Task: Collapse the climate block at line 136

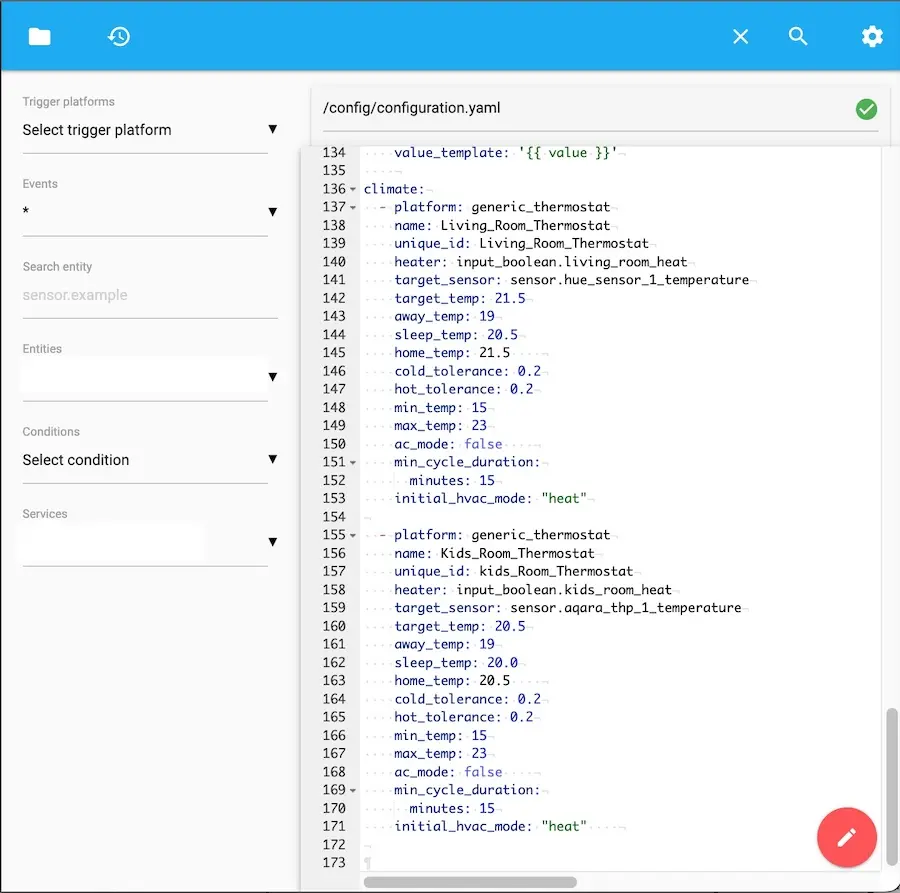Action: 353,190
